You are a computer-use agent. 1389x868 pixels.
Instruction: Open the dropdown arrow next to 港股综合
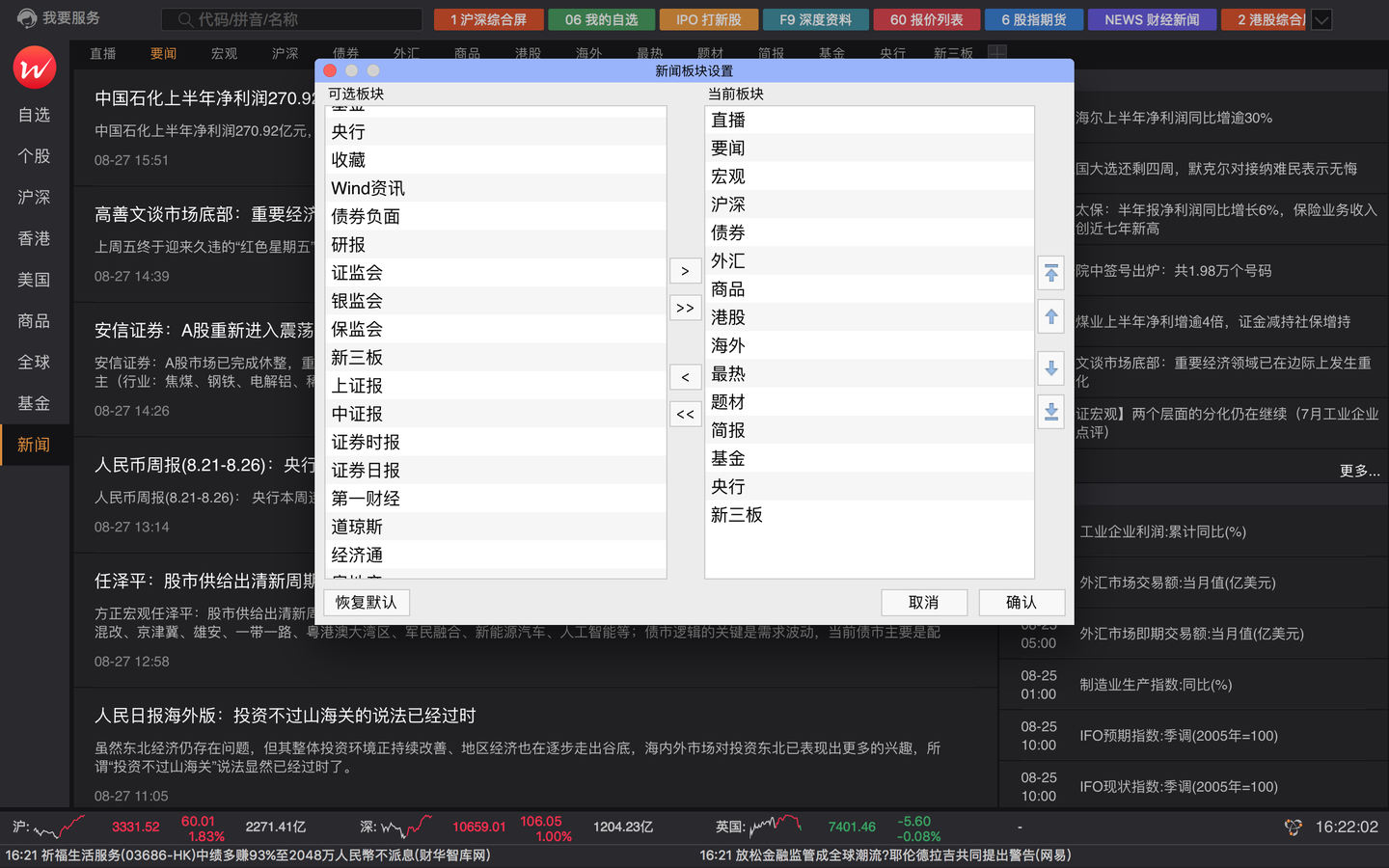click(1321, 18)
